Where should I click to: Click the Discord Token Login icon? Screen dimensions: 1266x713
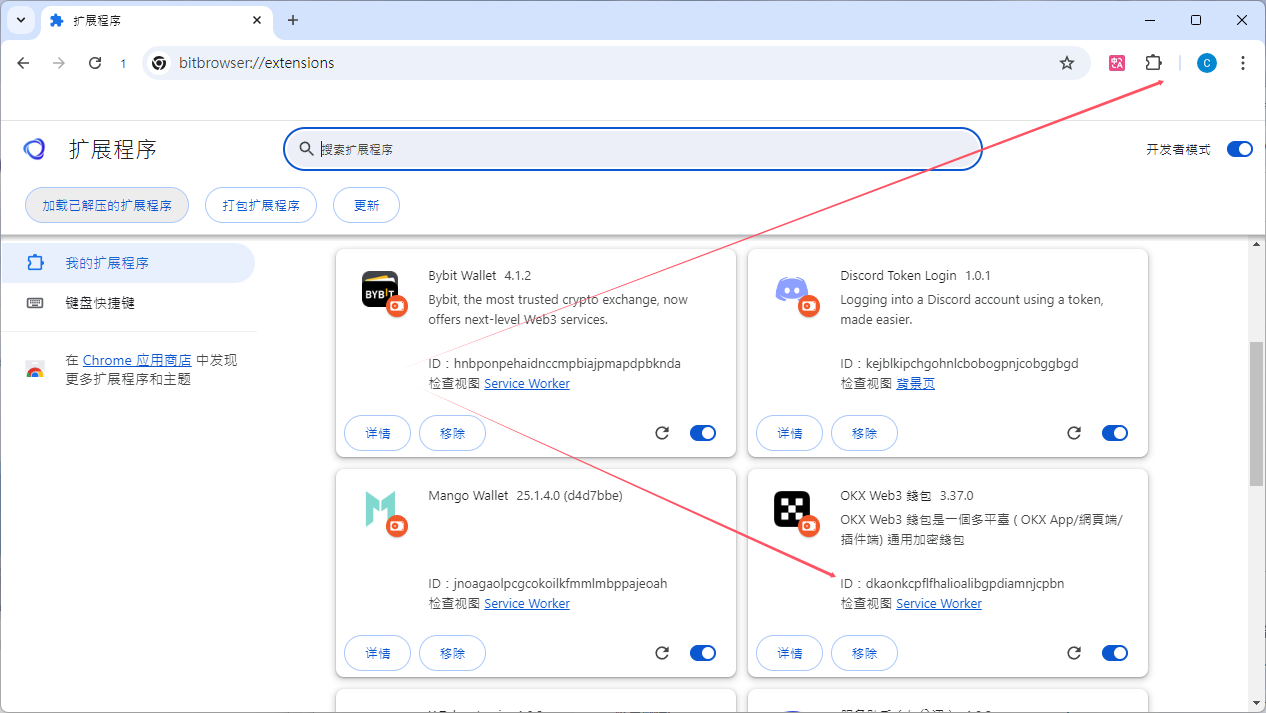point(792,291)
